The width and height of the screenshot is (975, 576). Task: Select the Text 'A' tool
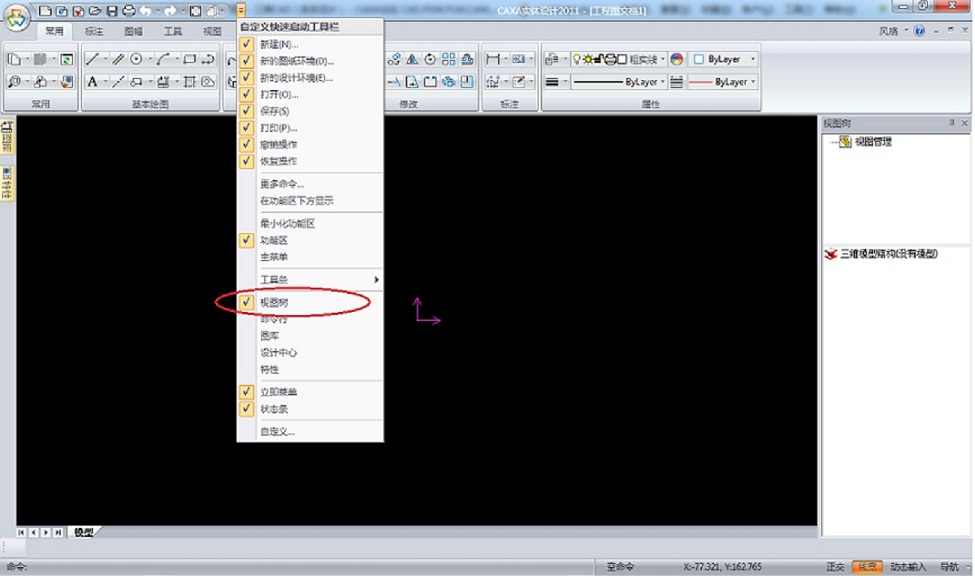click(x=92, y=81)
